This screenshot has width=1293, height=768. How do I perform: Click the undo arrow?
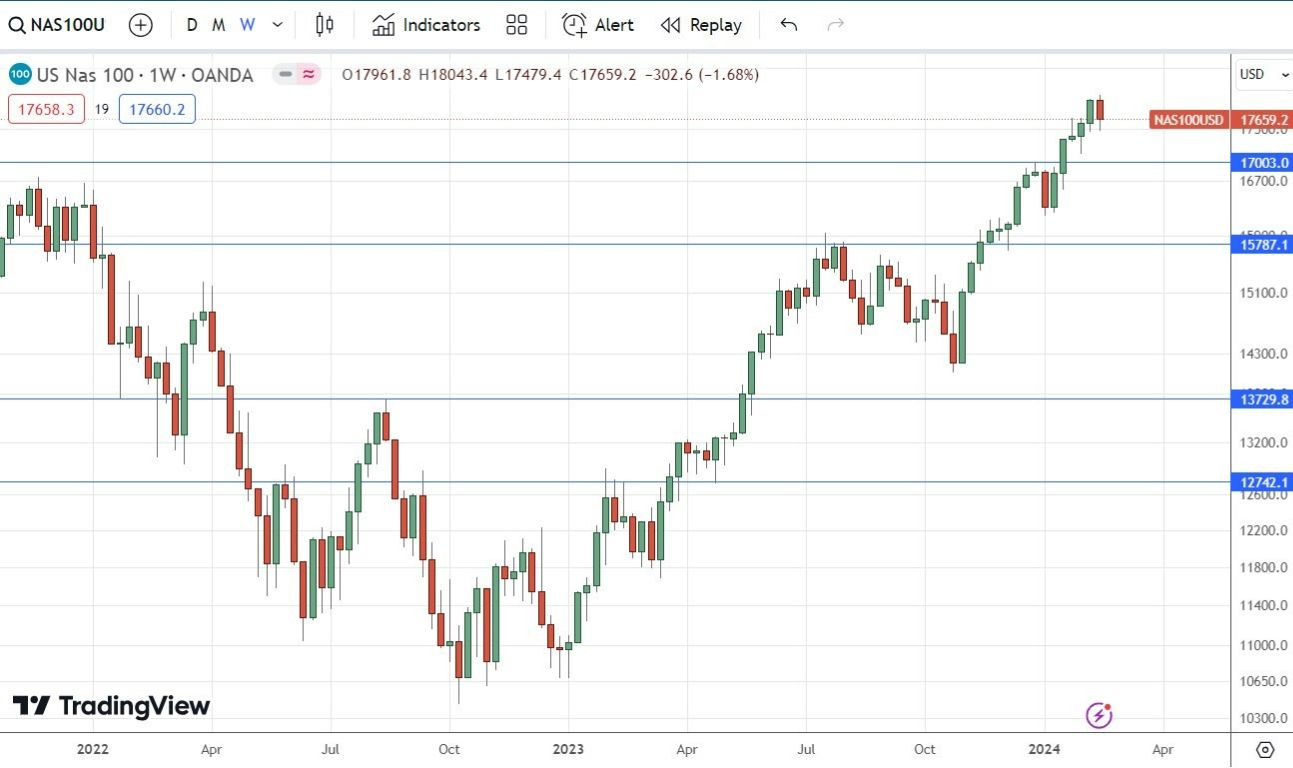coord(788,24)
